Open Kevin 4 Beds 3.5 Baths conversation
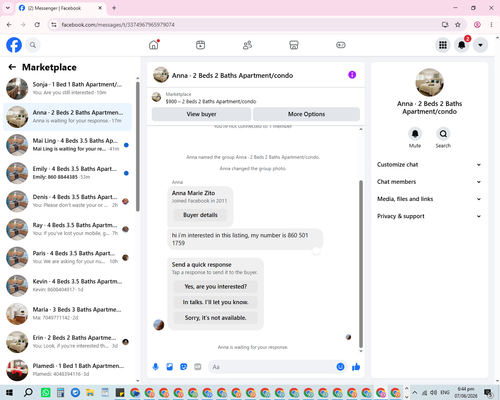The width and height of the screenshot is (500, 400). click(68, 286)
